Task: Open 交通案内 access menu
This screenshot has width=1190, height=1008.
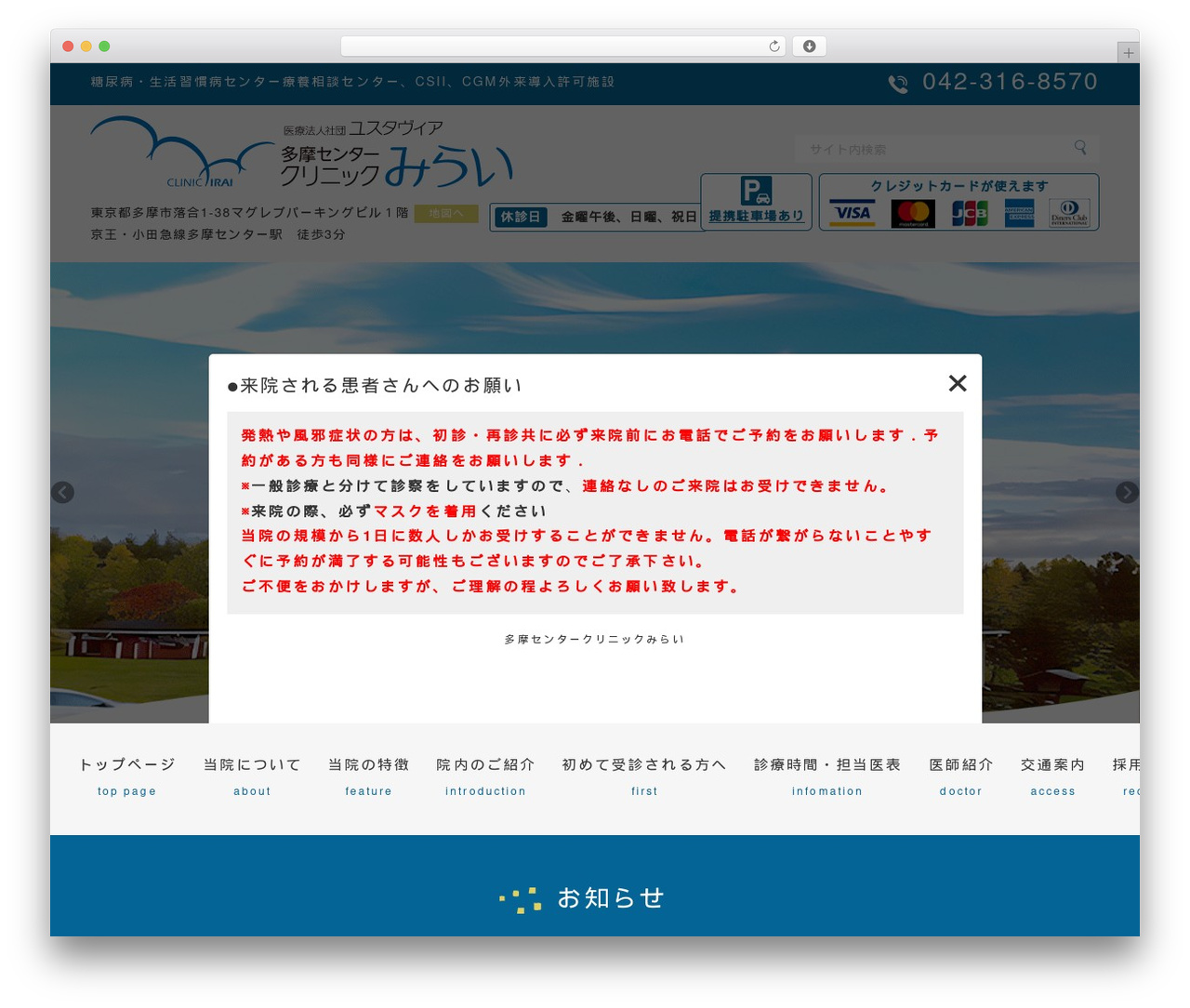Action: [x=1053, y=776]
